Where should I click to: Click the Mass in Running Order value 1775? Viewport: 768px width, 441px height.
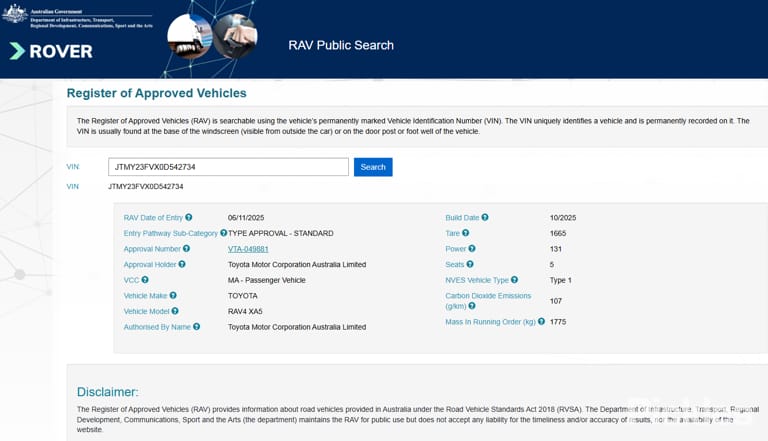pos(558,322)
